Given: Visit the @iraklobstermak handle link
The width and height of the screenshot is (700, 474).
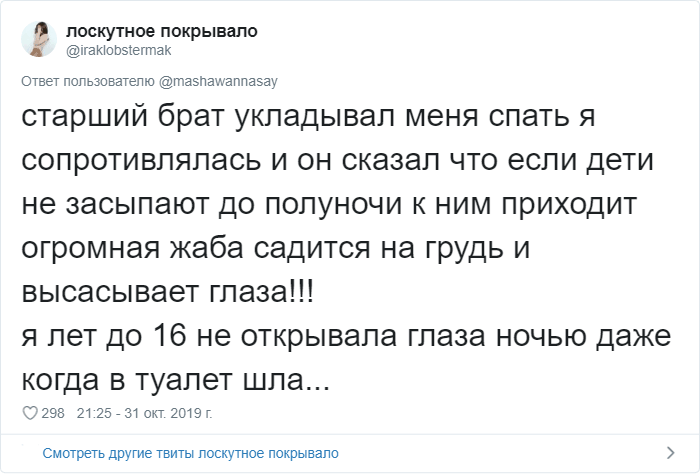Looking at the screenshot, I should [x=124, y=49].
